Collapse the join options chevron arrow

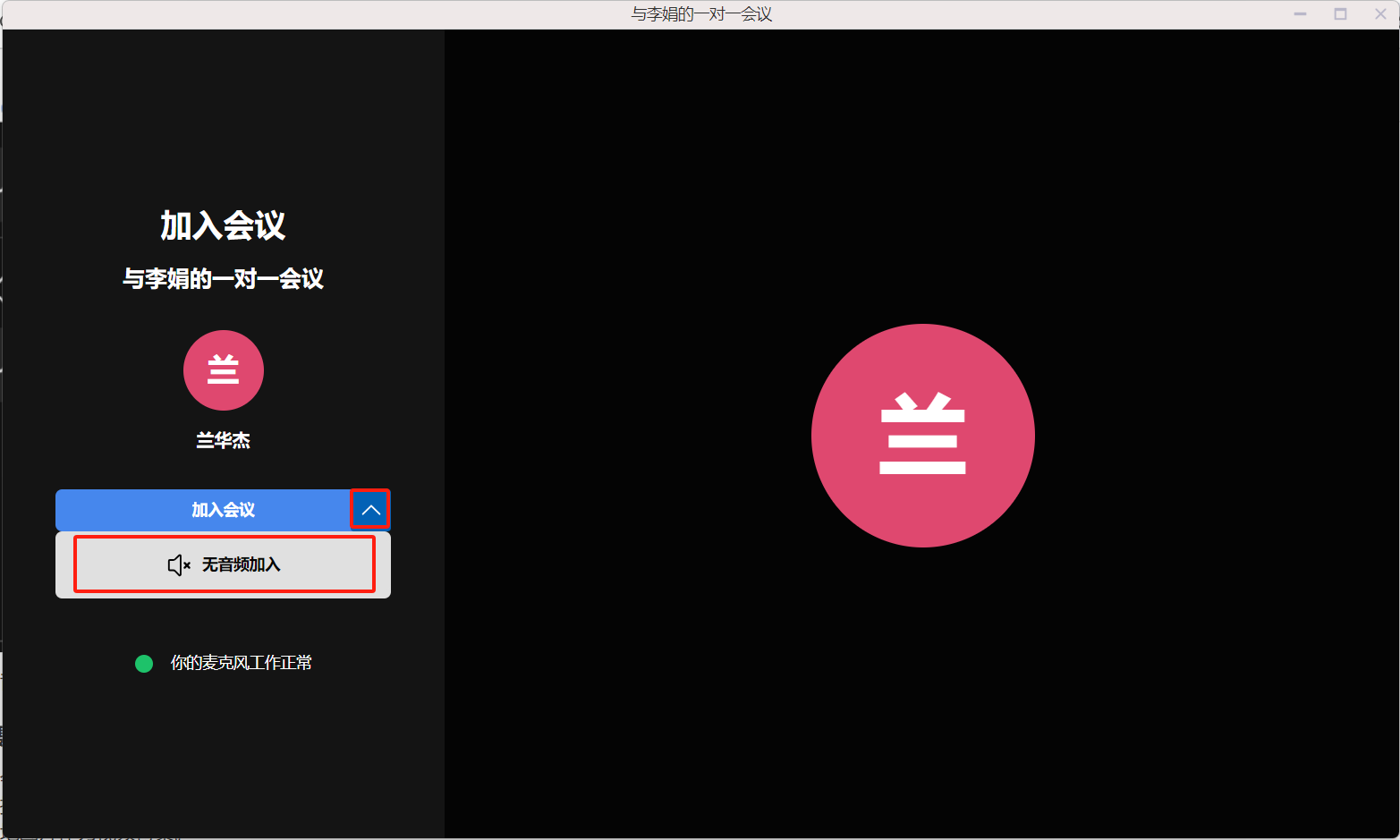coord(370,510)
